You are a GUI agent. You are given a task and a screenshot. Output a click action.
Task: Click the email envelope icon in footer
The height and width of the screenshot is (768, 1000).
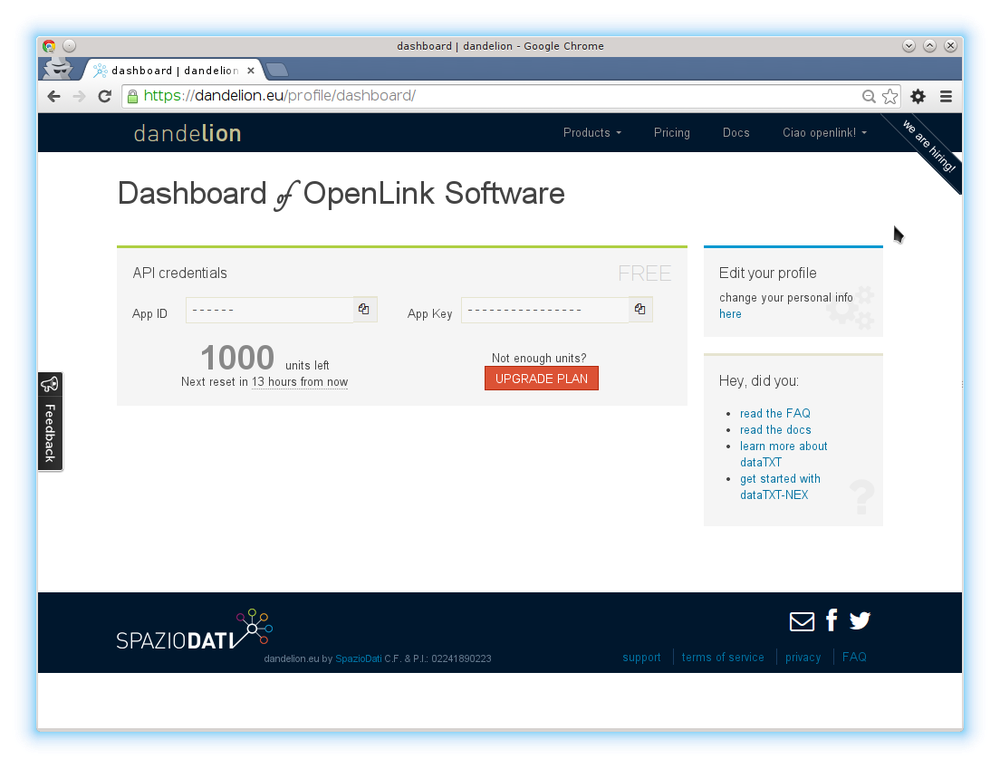(802, 621)
